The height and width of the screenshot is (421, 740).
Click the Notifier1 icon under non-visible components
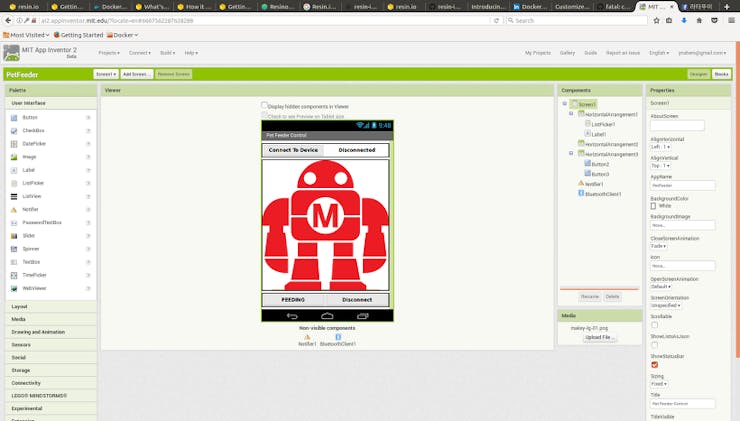click(307, 337)
